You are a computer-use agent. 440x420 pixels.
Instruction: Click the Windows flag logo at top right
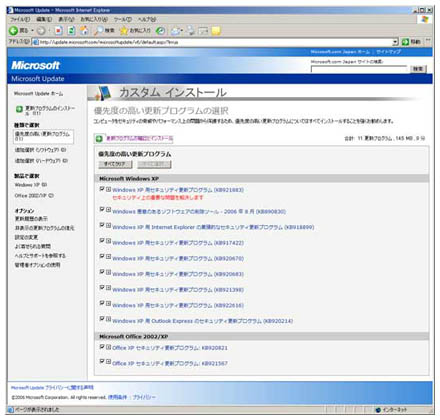click(x=425, y=19)
